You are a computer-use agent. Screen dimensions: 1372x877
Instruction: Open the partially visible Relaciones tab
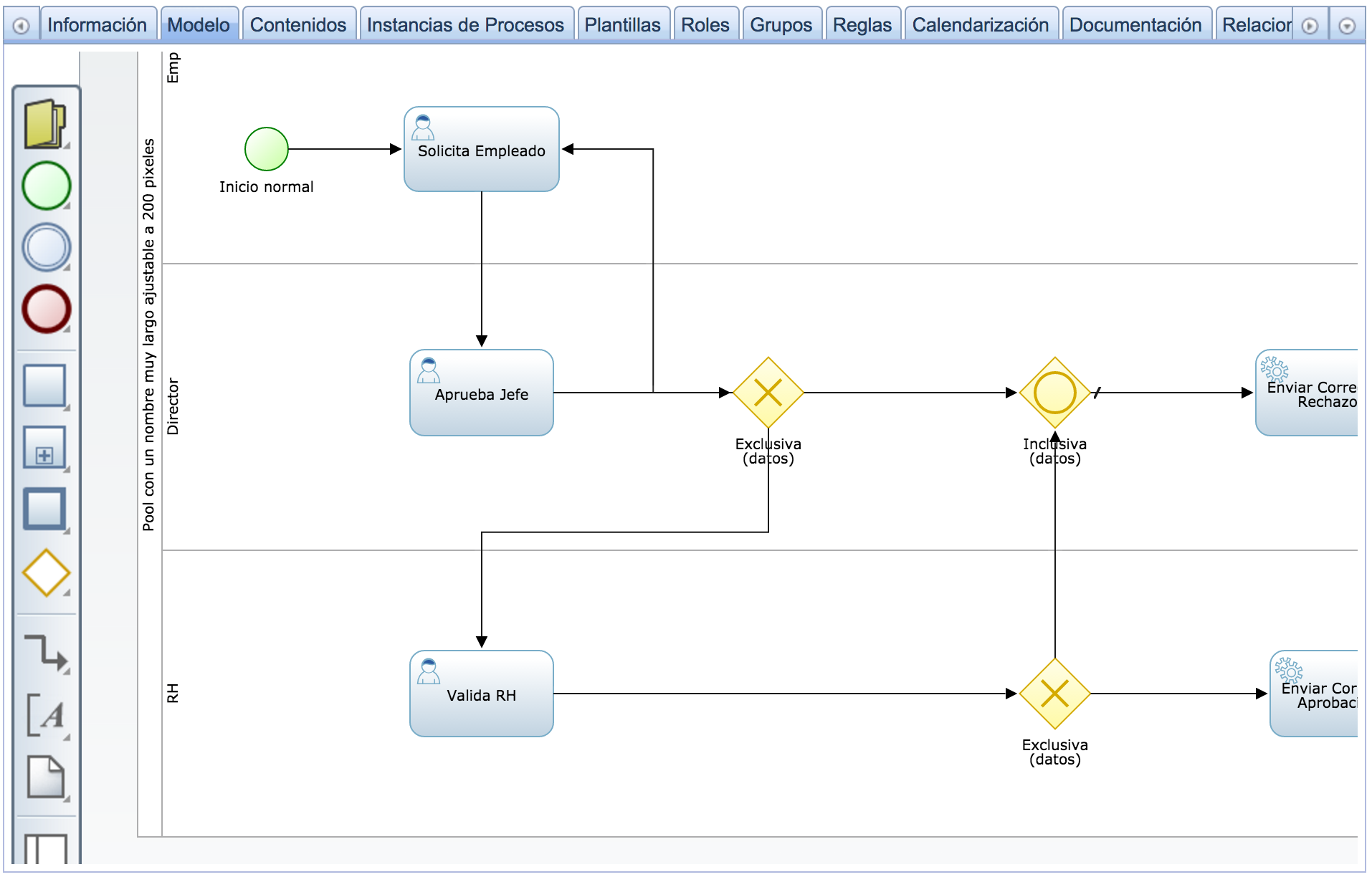(1256, 25)
